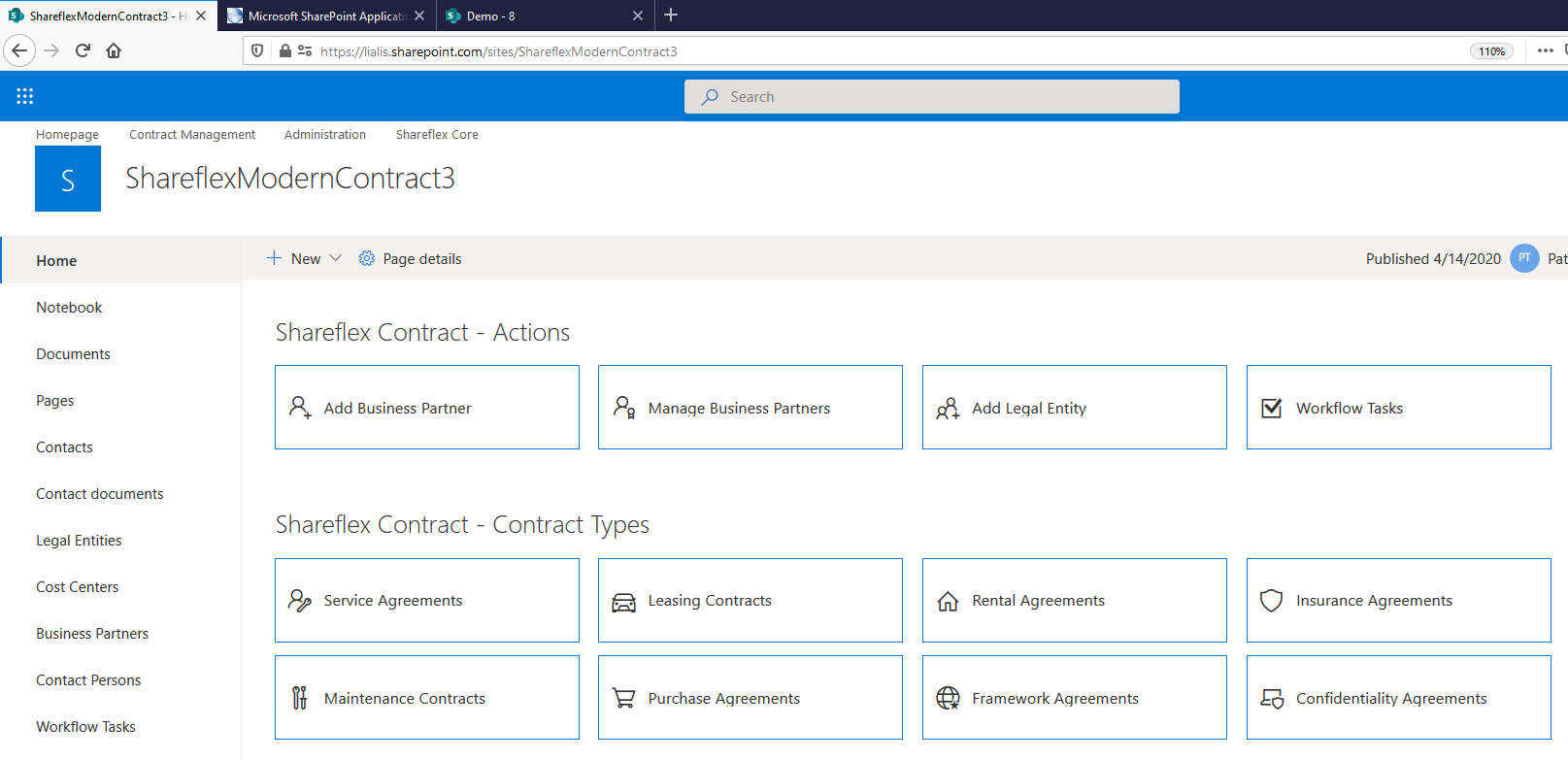Open the browser page actions ellipsis menu
The height and width of the screenshot is (760, 1568).
(1546, 50)
